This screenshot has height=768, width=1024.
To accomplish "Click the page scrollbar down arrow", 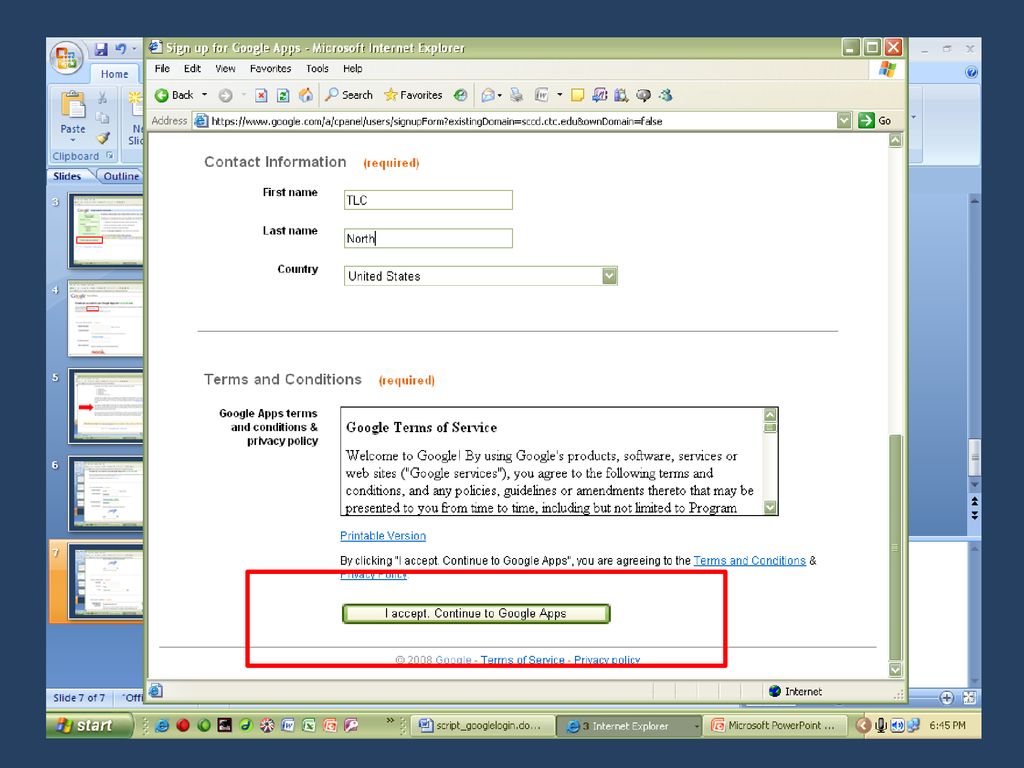I will click(x=895, y=670).
